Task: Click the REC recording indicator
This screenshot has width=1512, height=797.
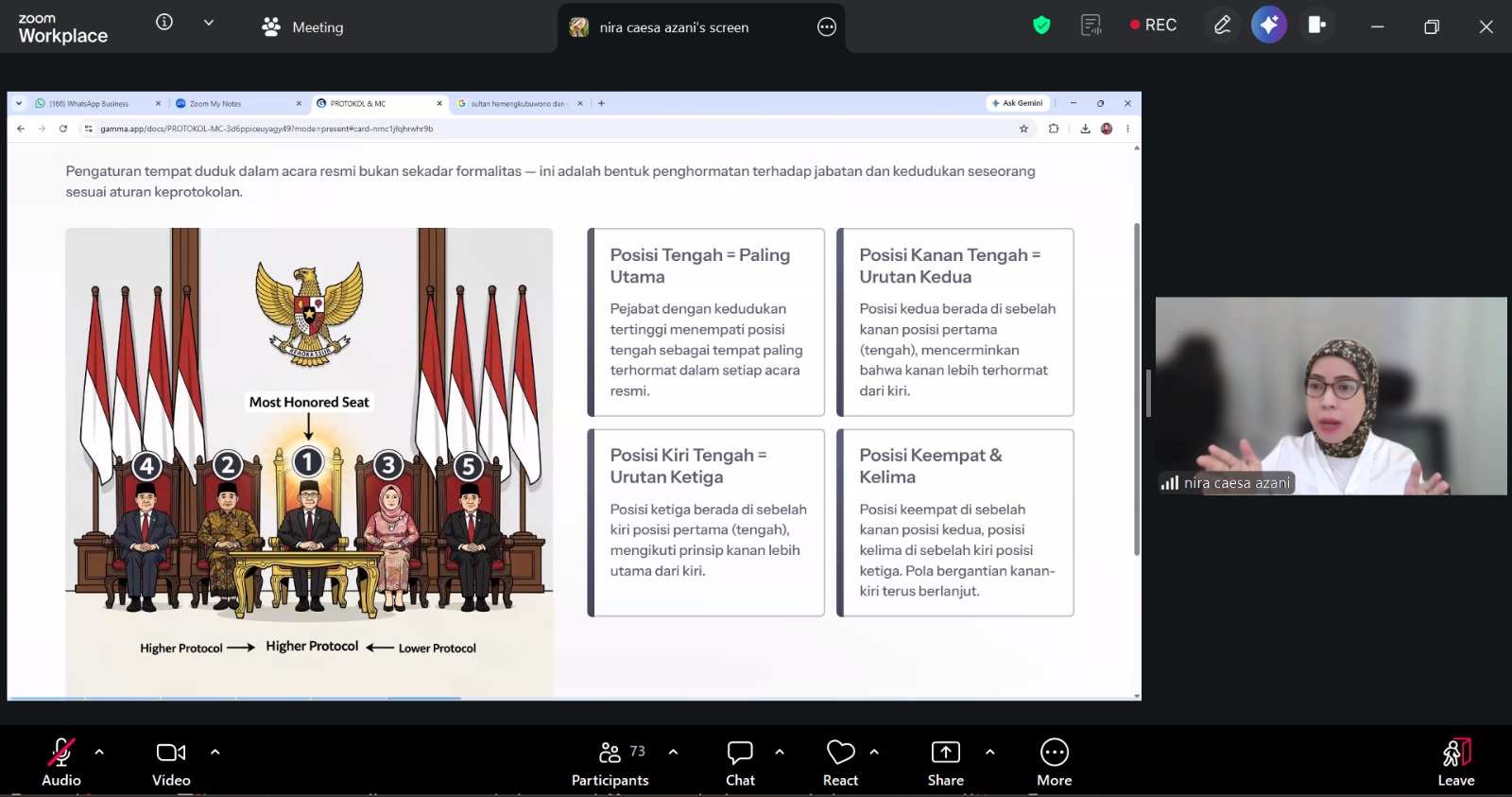Action: point(1153,26)
